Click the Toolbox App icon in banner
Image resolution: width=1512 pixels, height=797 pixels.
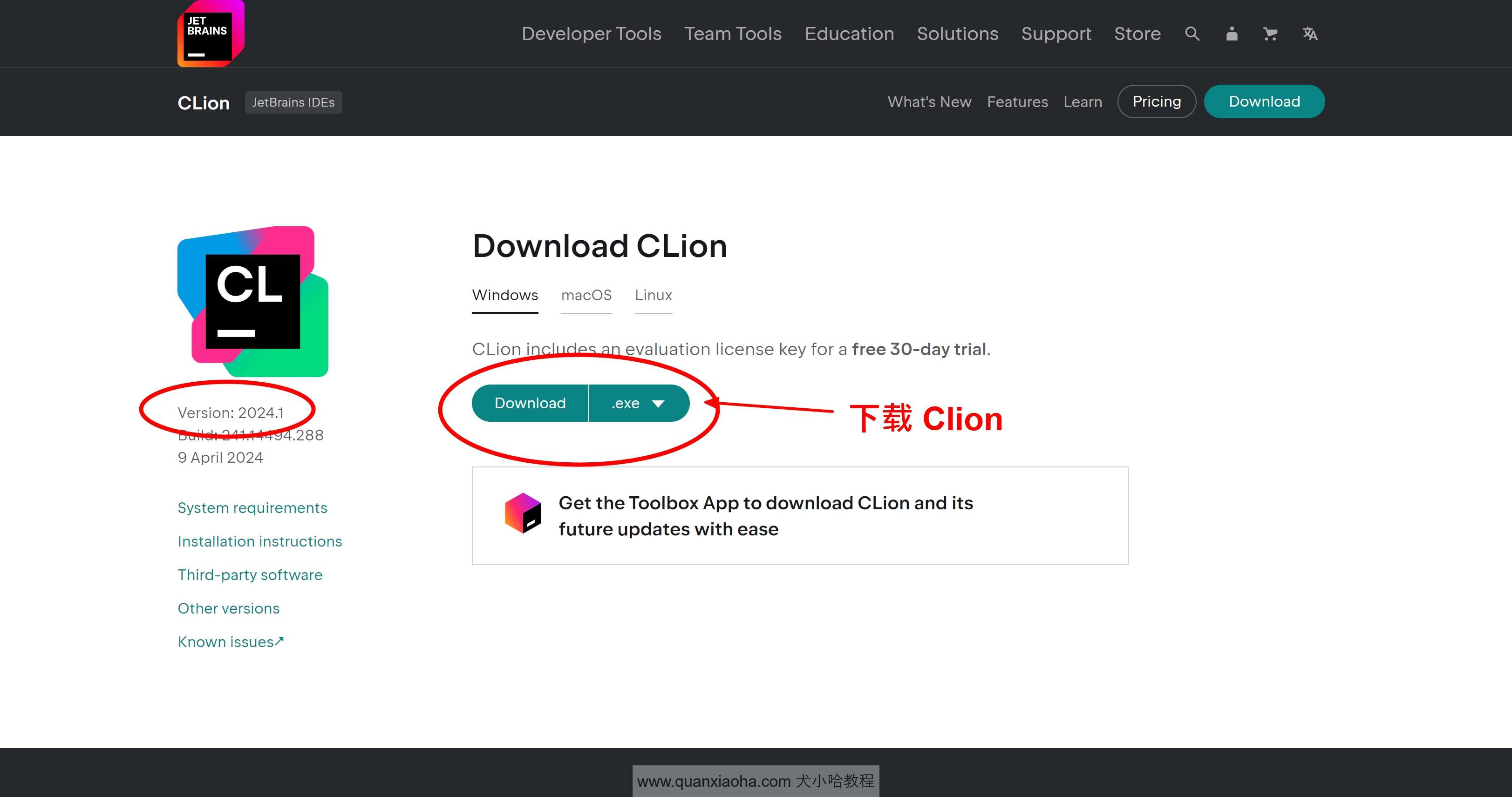523,515
